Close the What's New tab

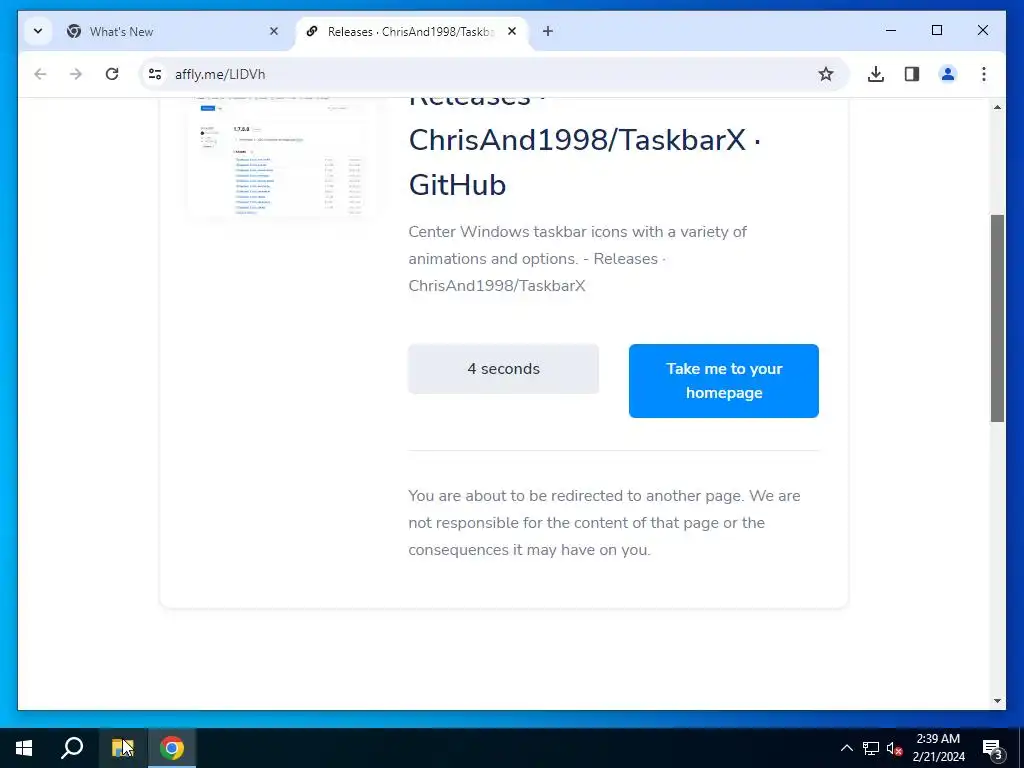(274, 31)
